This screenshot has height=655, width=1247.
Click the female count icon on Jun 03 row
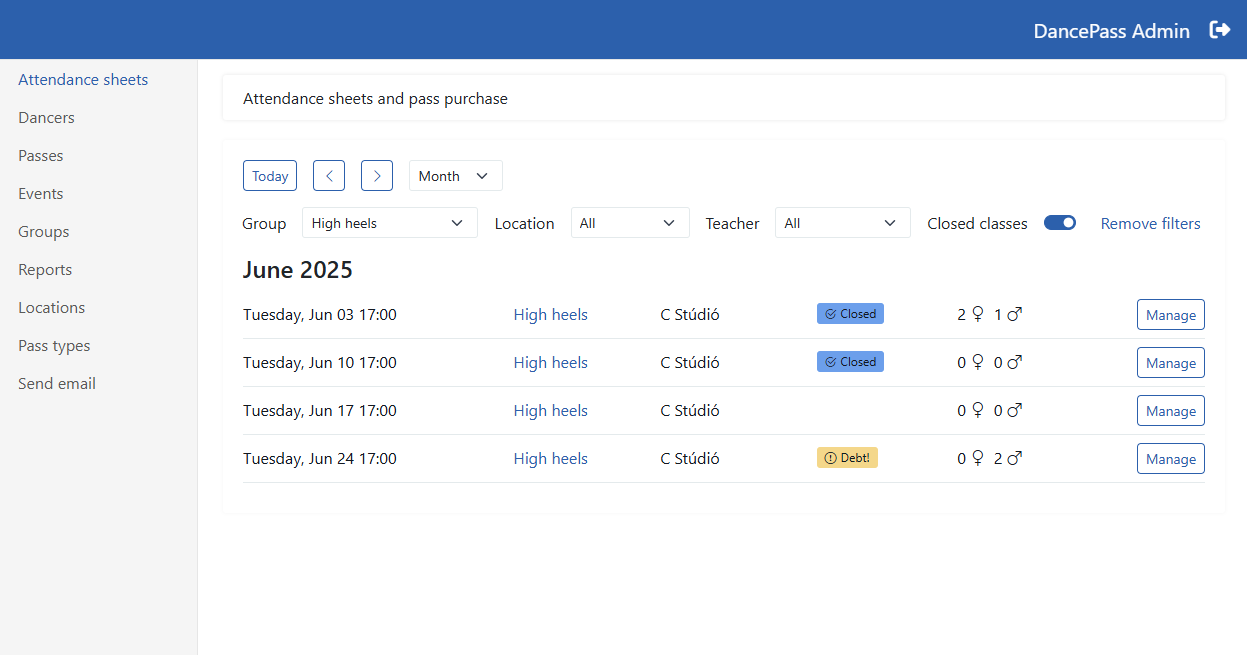[x=977, y=314]
